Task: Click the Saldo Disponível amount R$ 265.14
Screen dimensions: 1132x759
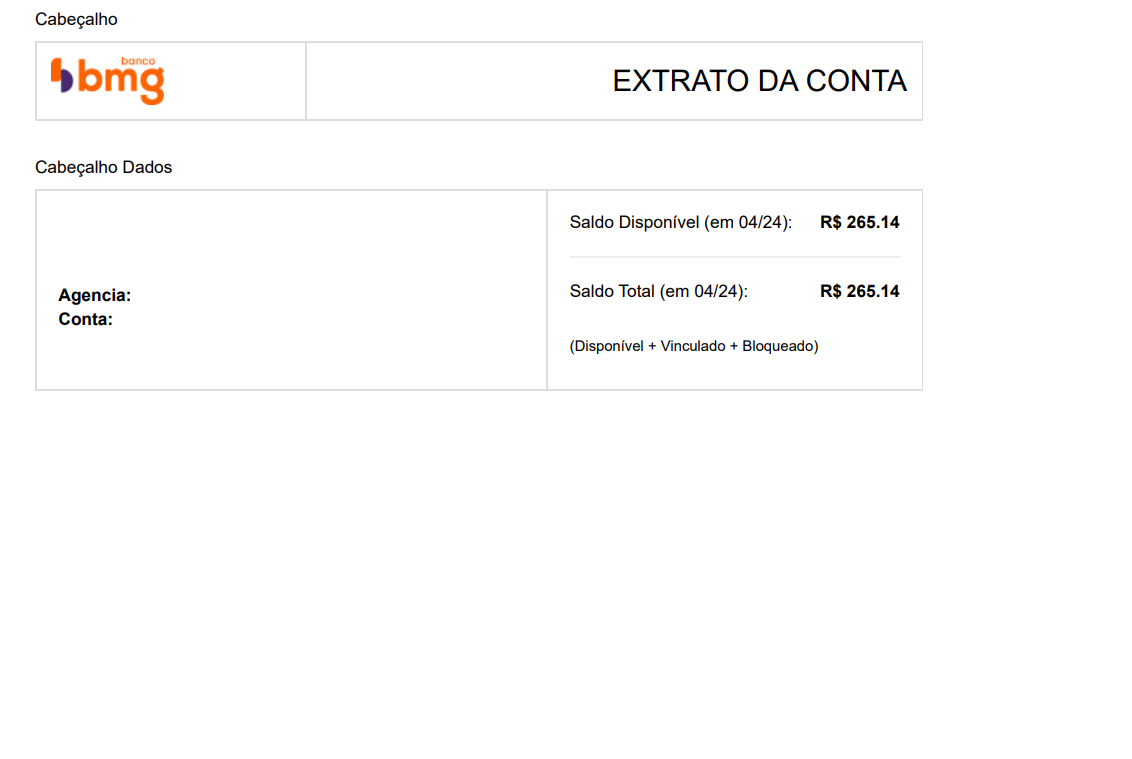Action: pos(859,222)
